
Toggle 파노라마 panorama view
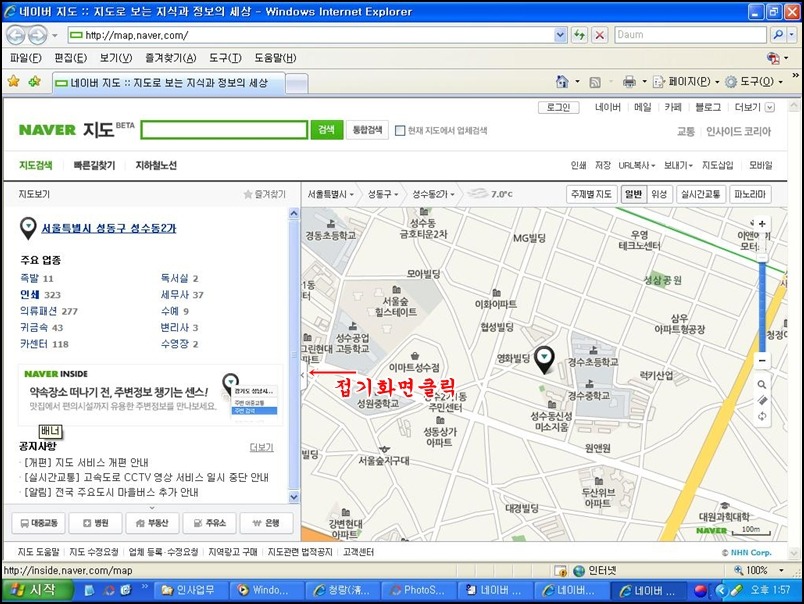pyautogui.click(x=750, y=194)
